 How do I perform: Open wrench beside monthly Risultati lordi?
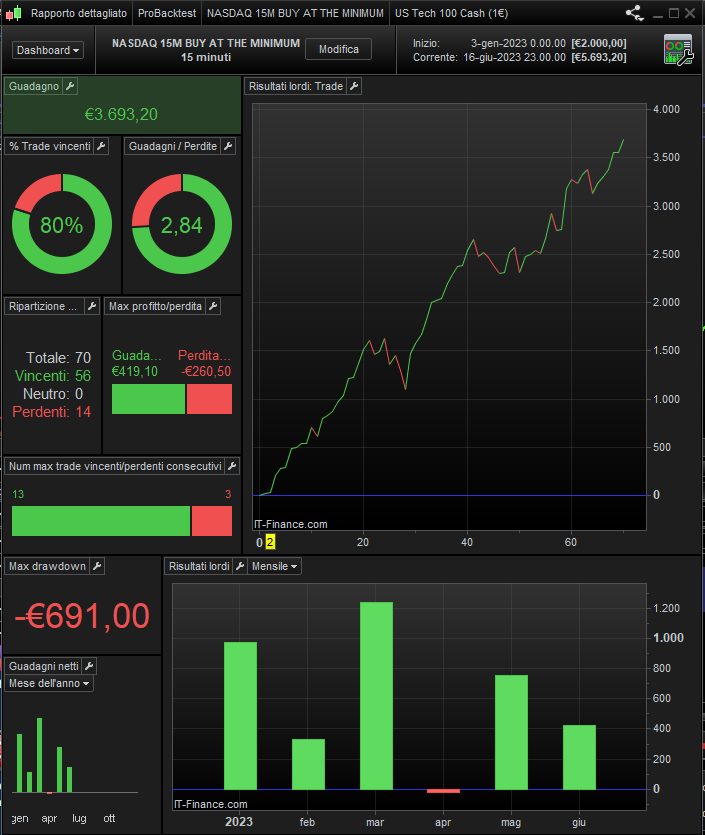pyautogui.click(x=240, y=566)
